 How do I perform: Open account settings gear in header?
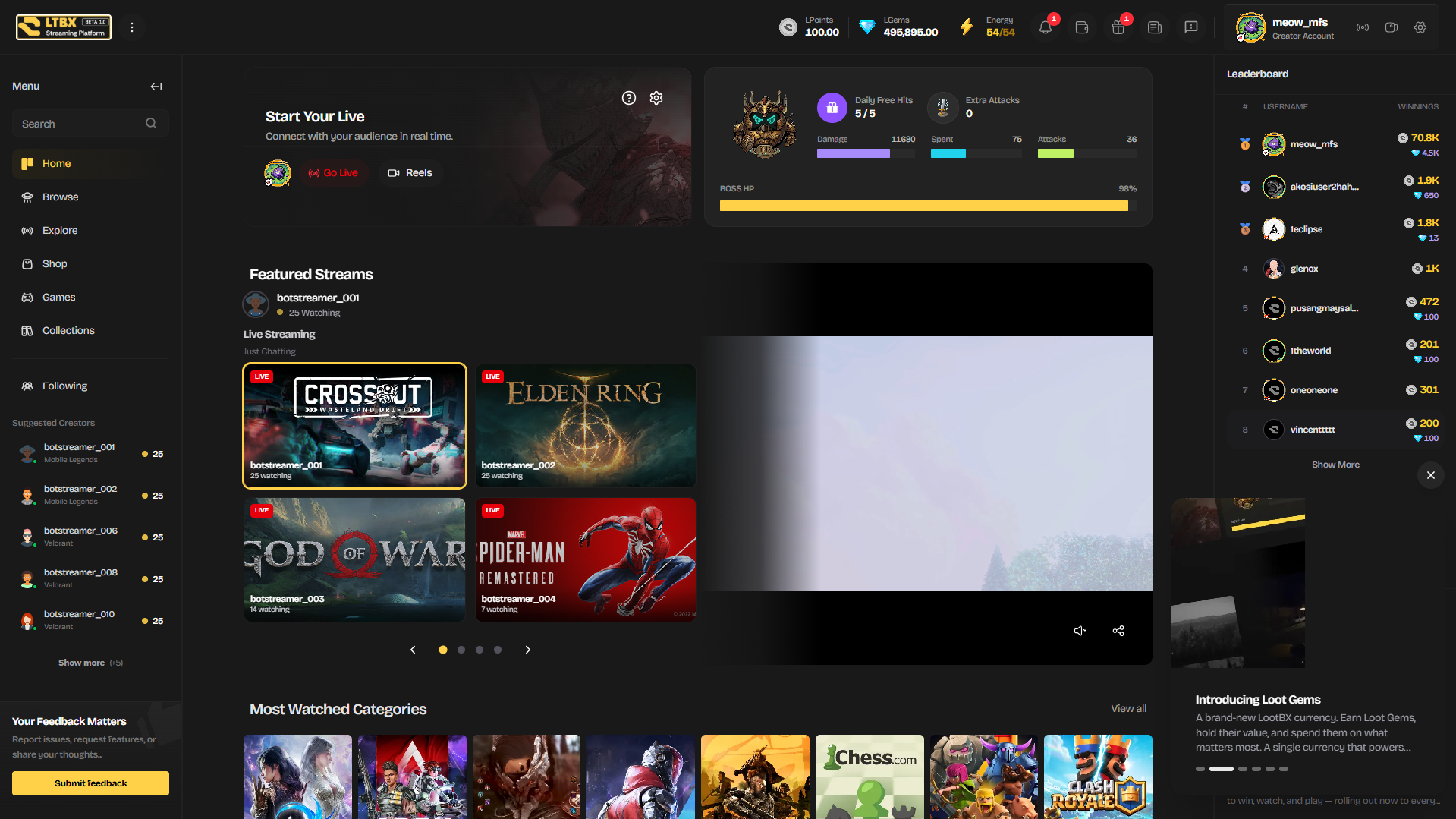[1420, 27]
